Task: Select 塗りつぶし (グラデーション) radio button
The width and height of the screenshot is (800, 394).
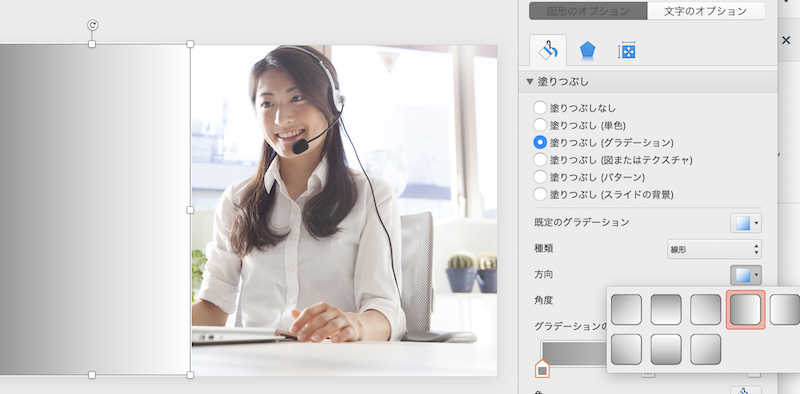Action: click(540, 142)
